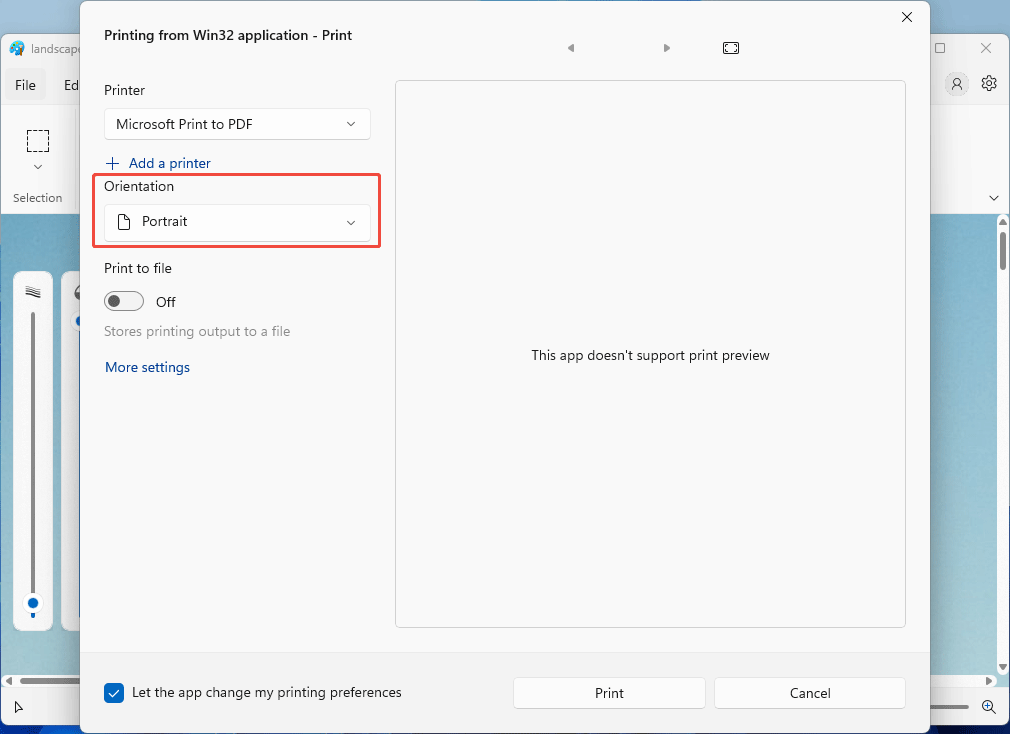Maximize the Paint window
The image size is (1010, 734).
point(940,48)
